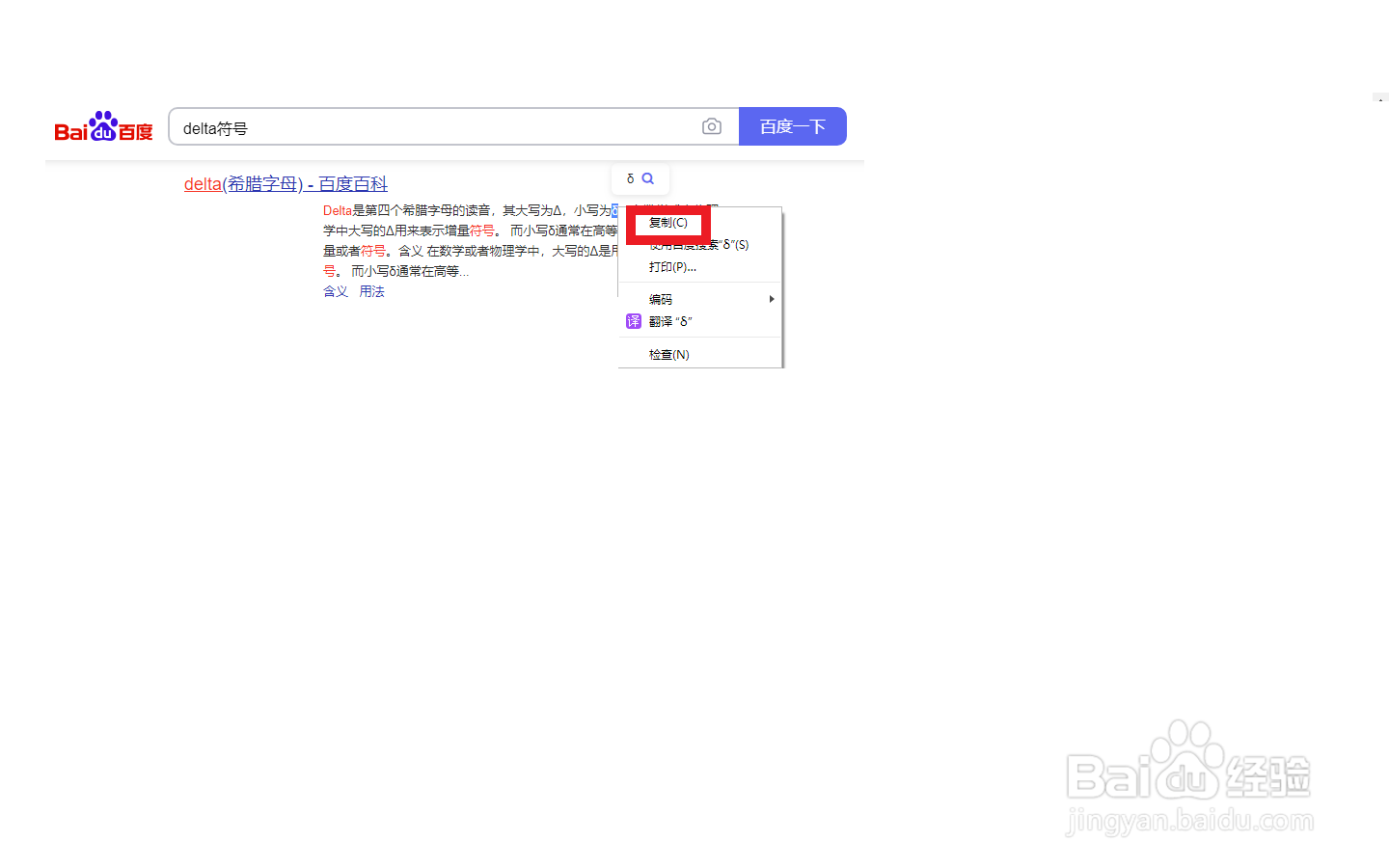This screenshot has height=868, width=1389.
Task: Click the collapse chevron at top right
Action: point(1379,98)
